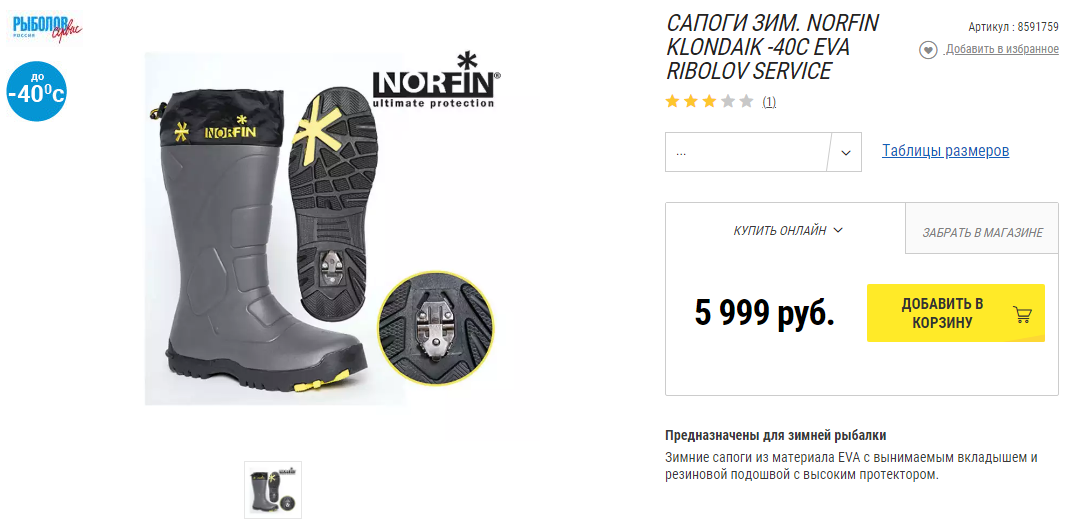1066x523 pixels.
Task: Click Добавить в корзину button
Action: 956,313
